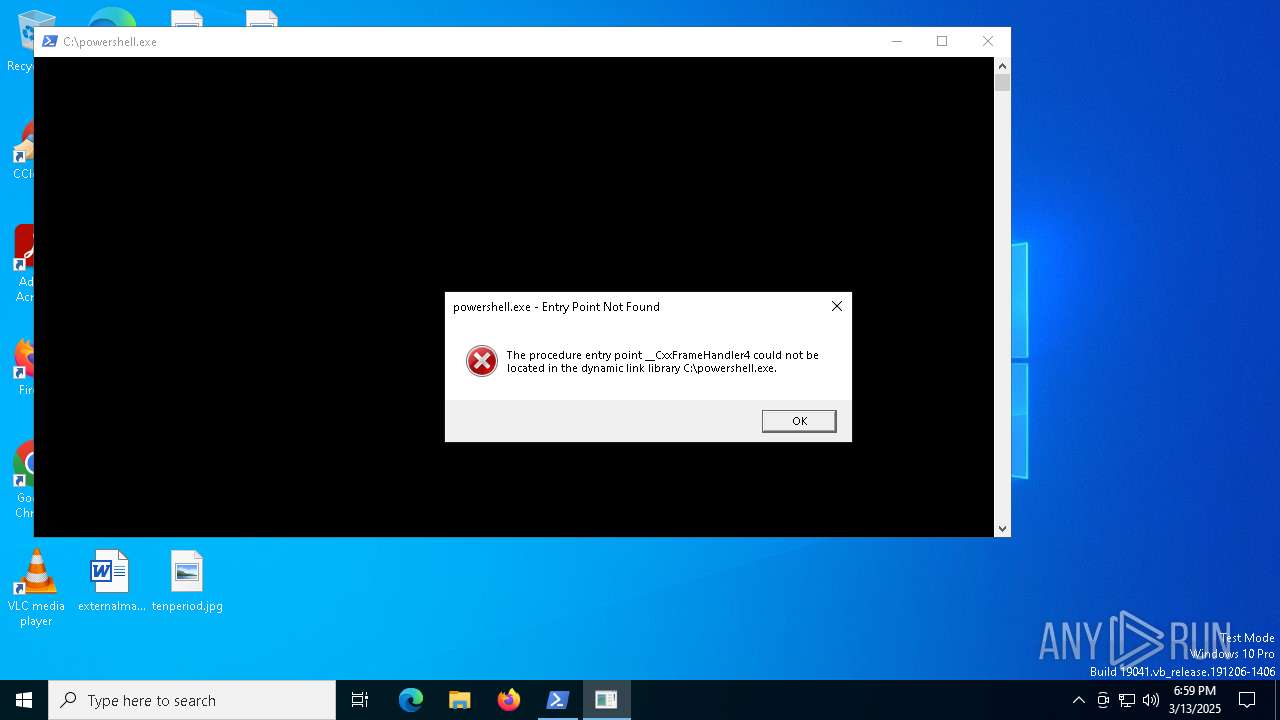Click the console scrollbar up arrow
Image resolution: width=1280 pixels, height=720 pixels.
pos(1002,65)
